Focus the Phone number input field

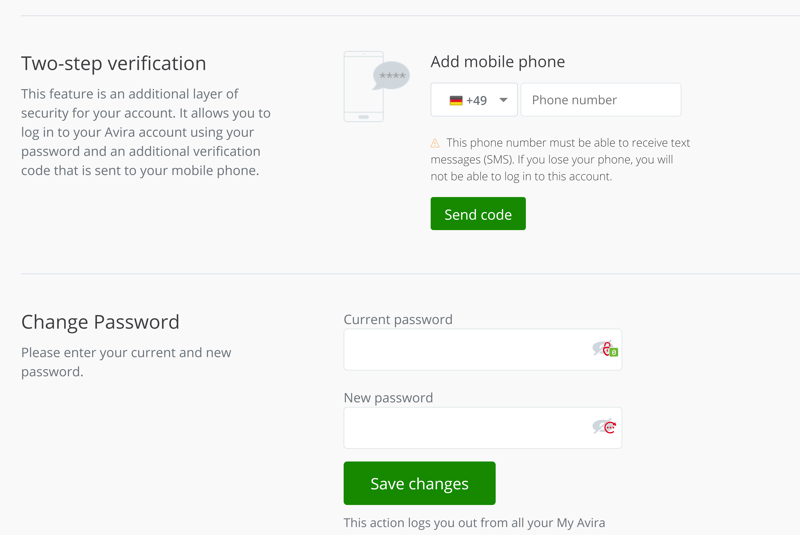coord(600,100)
